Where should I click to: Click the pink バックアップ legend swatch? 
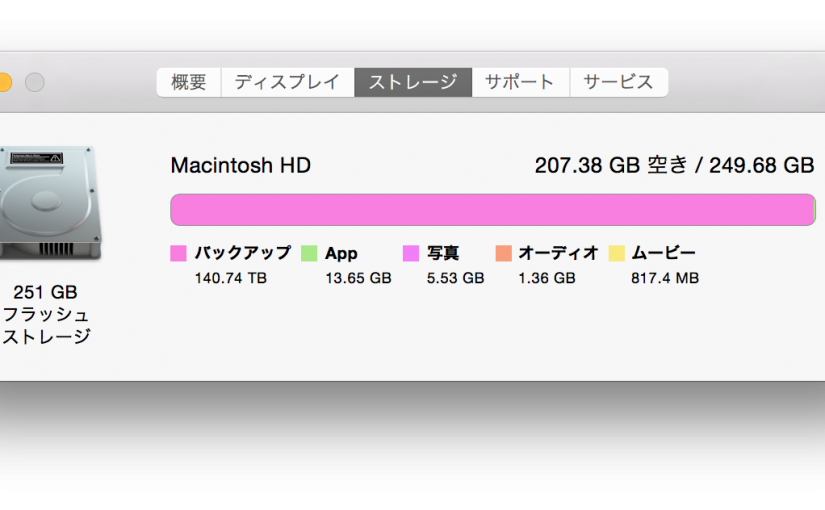(x=179, y=254)
